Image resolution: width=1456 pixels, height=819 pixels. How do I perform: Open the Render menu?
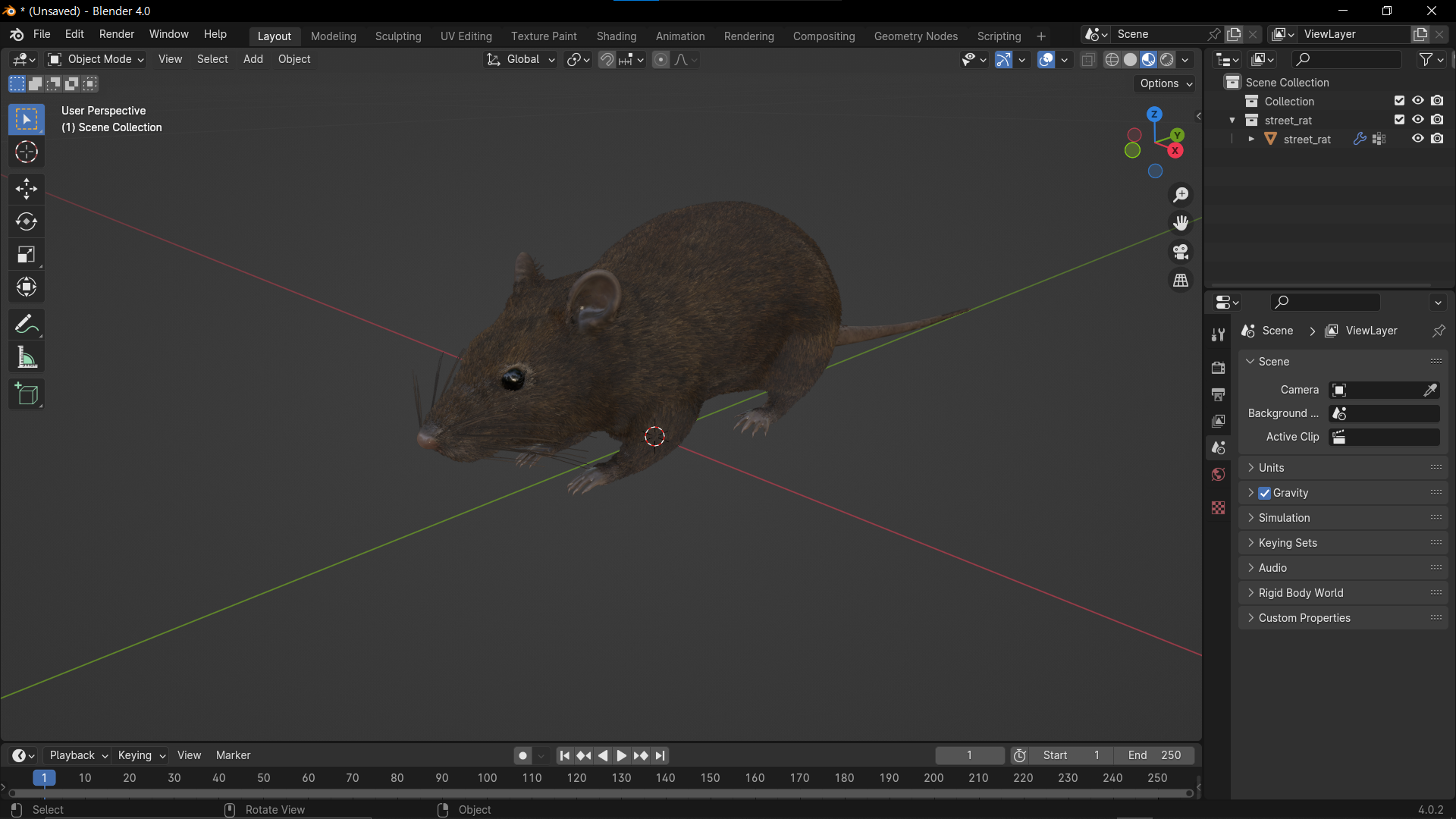[x=116, y=34]
